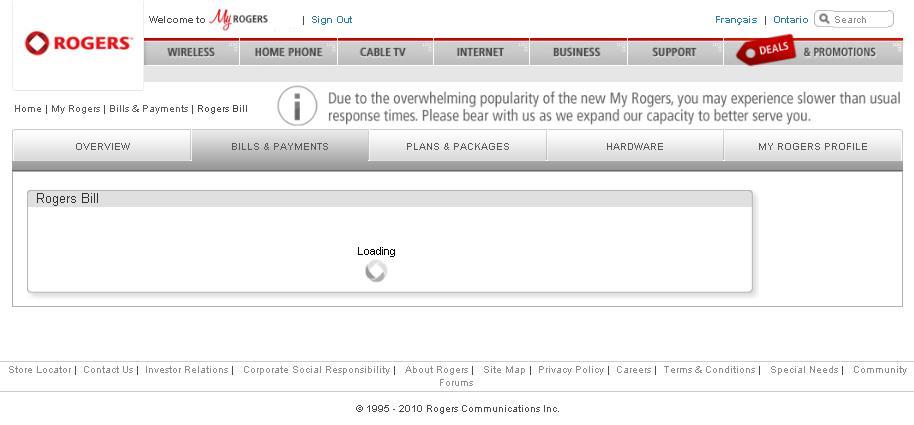Screen dimensions: 914x425
Task: Click the Rogers Bill breadcrumb
Action: coord(222,108)
